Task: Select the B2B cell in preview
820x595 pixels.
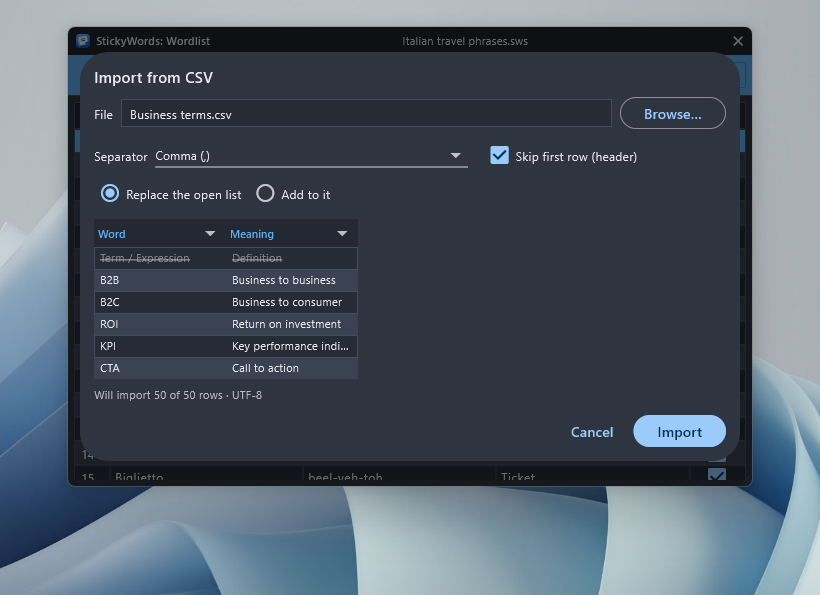Action: point(161,280)
